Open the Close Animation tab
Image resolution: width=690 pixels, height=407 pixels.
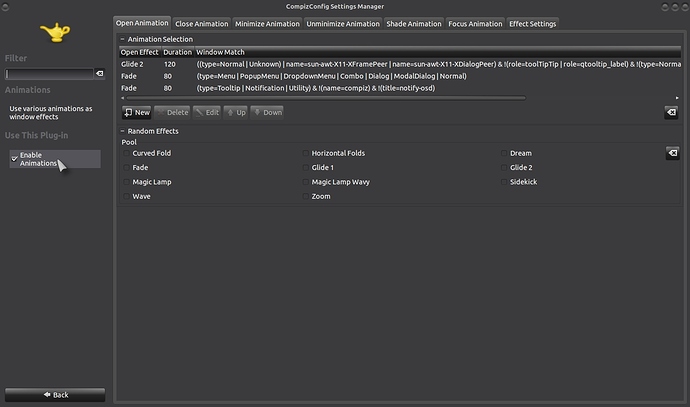202,24
